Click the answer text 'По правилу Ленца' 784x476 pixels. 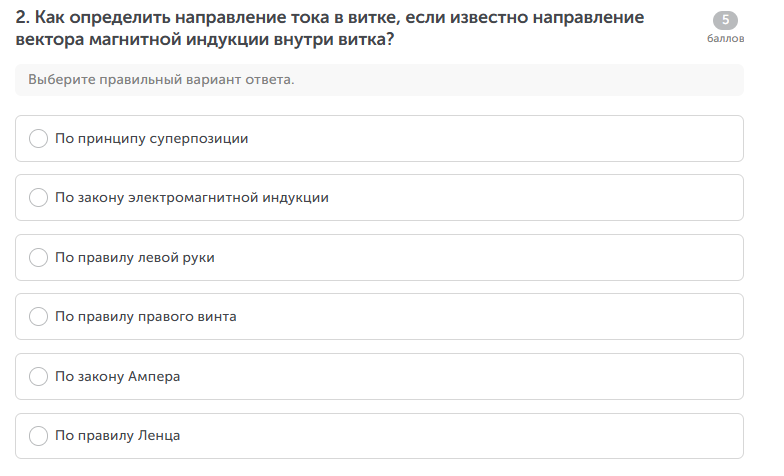(117, 436)
